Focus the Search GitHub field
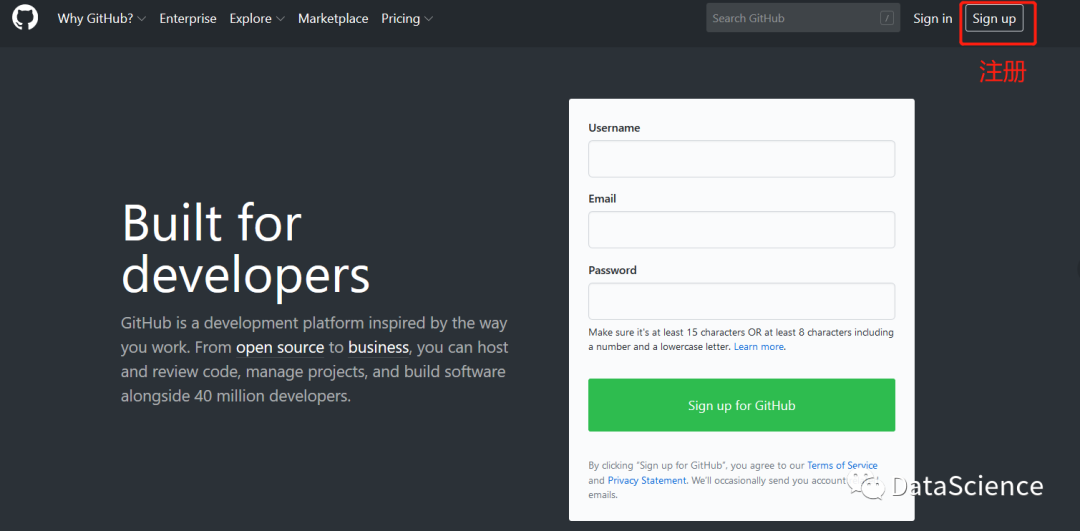This screenshot has width=1080, height=531. click(x=803, y=18)
